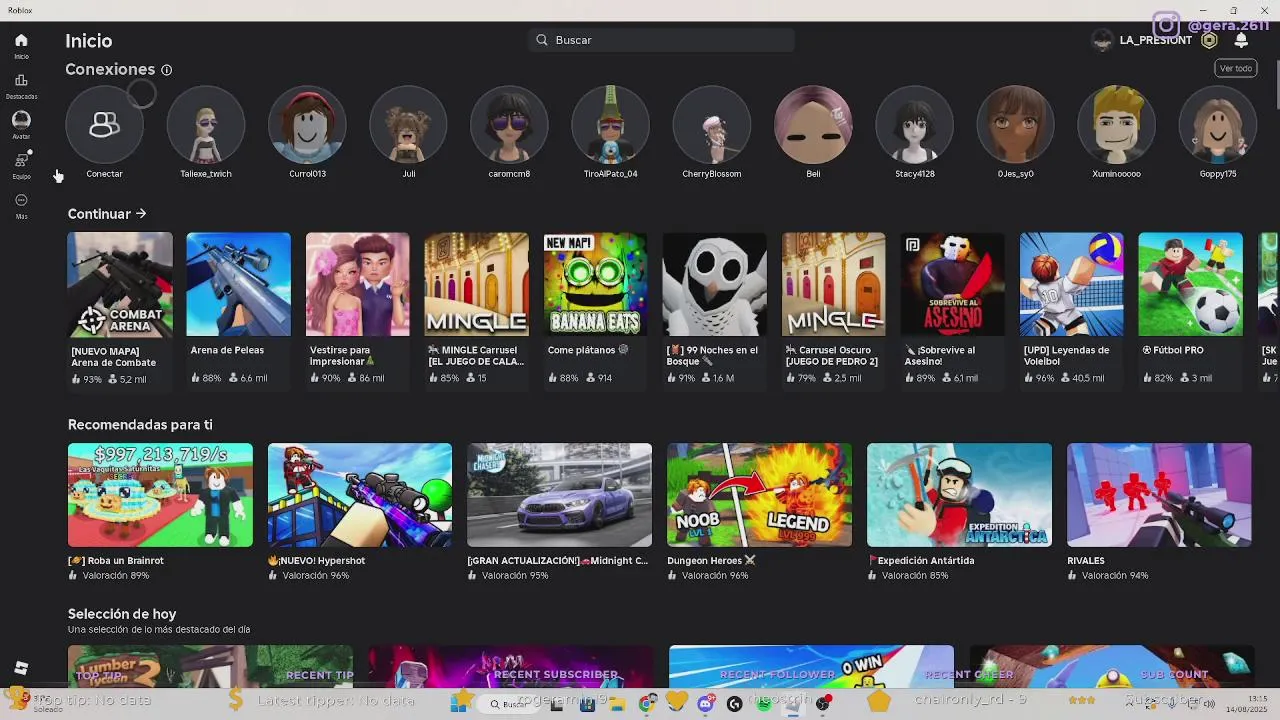Click the Robux hexagon icon in header
This screenshot has width=1280, height=720.
coord(1209,40)
